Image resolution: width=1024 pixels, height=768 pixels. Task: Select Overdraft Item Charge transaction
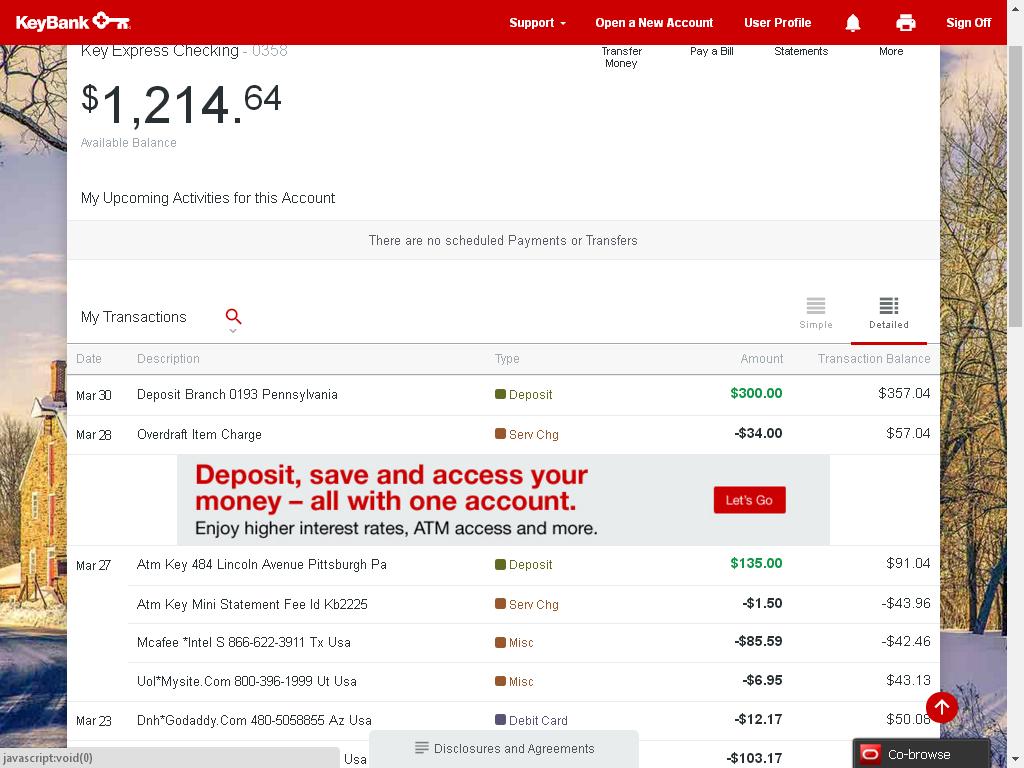pyautogui.click(x=504, y=434)
